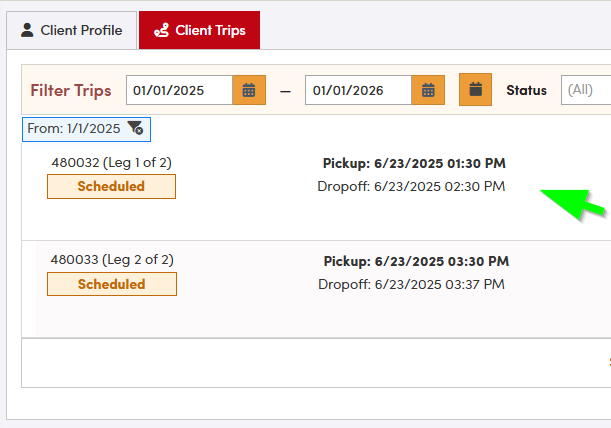Click the From: 1/1/2025 filter chip text

point(74,128)
